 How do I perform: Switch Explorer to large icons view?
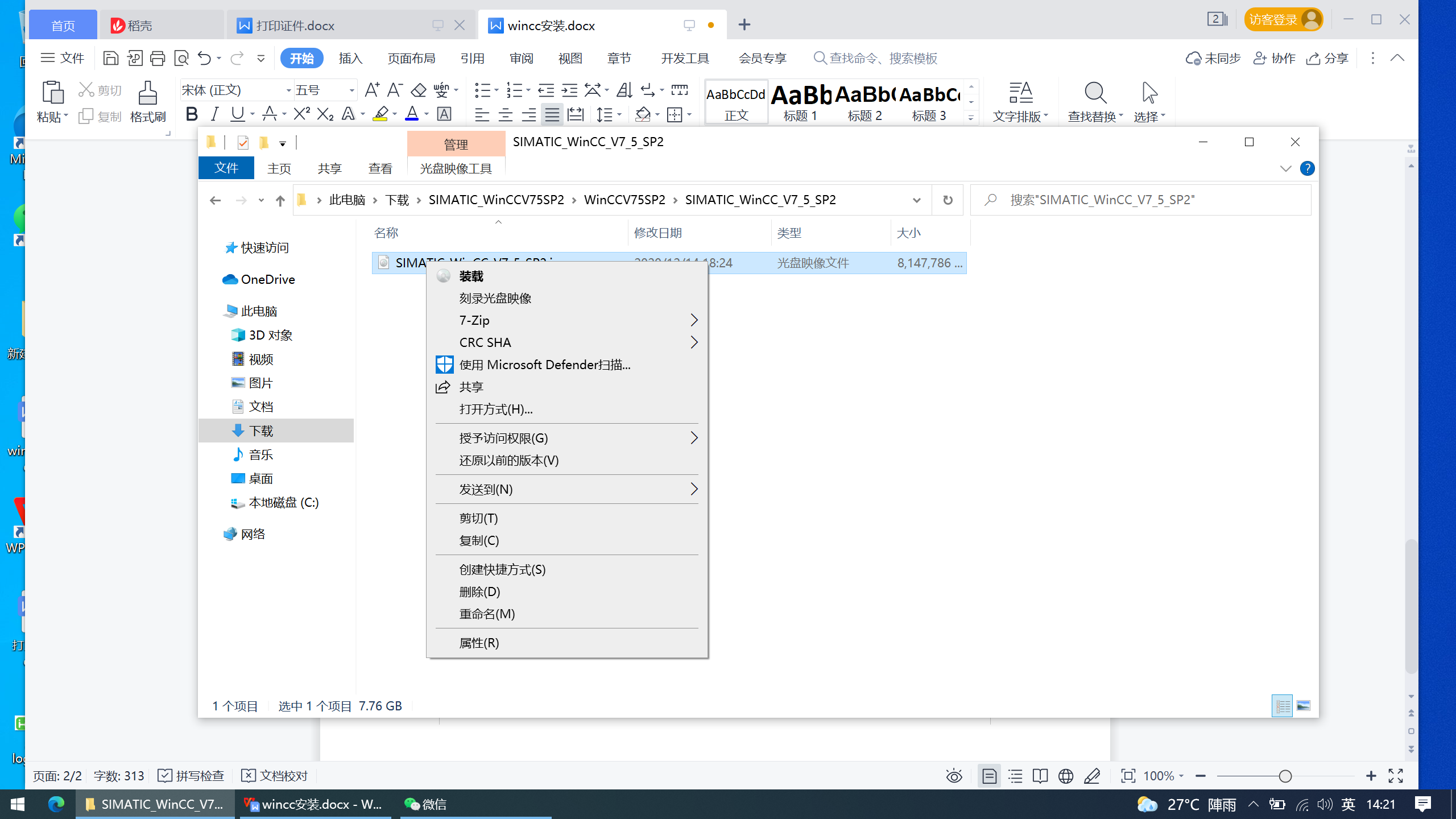1304,706
